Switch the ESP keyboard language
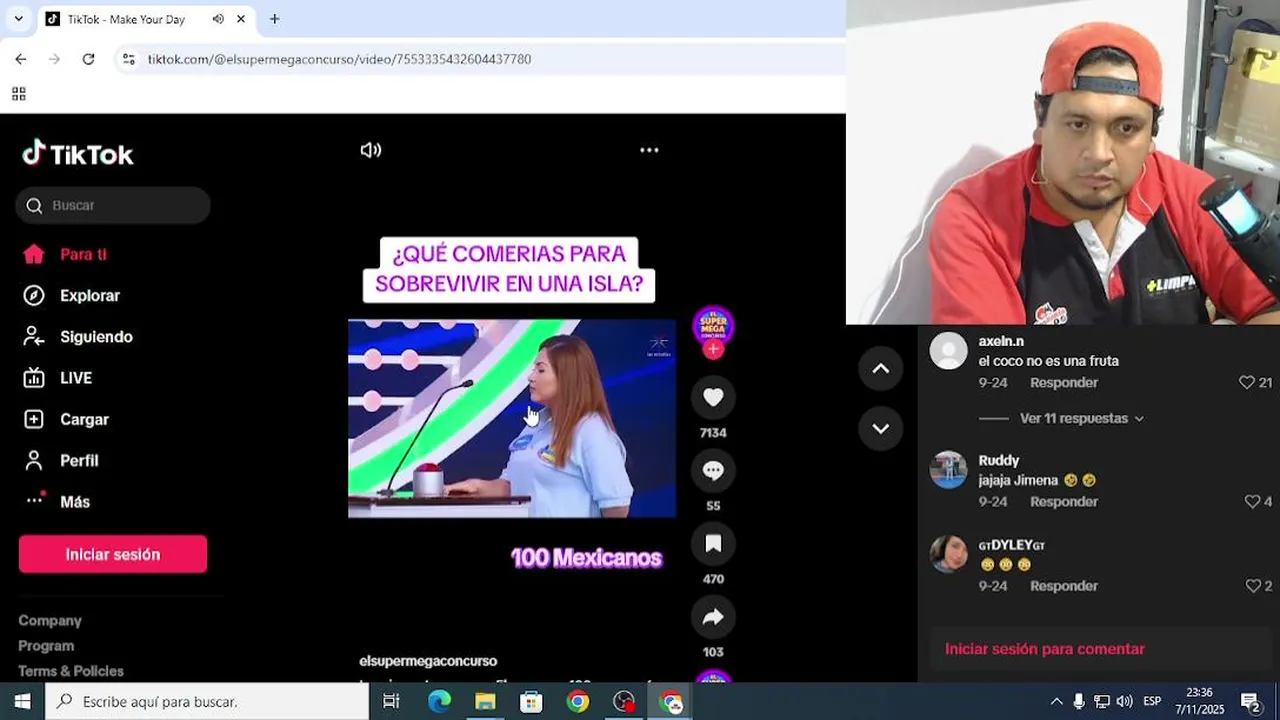The image size is (1280, 720). tap(1152, 701)
